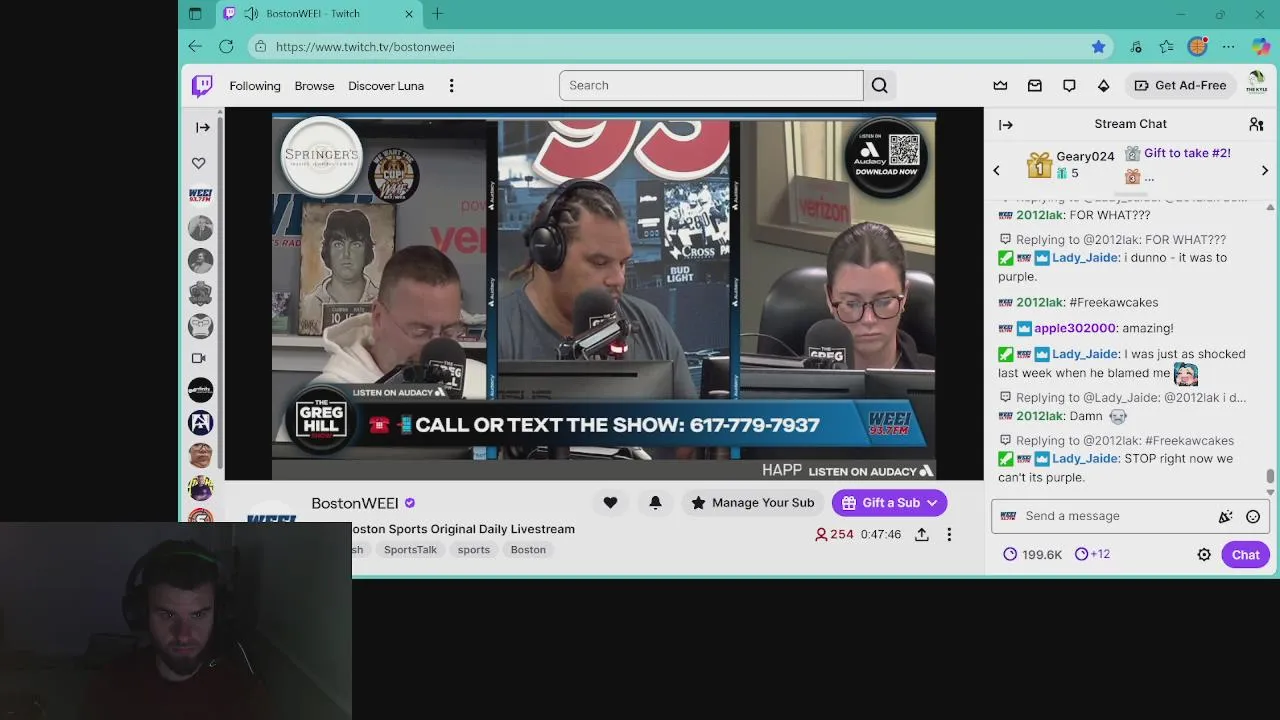This screenshot has width=1280, height=720.
Task: Open the Gift a Sub dropdown
Action: point(890,503)
